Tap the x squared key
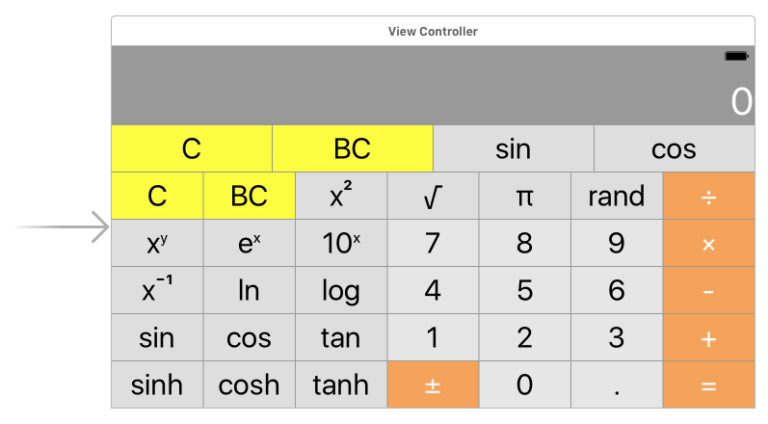Viewport: 768px width, 424px height. (341, 196)
